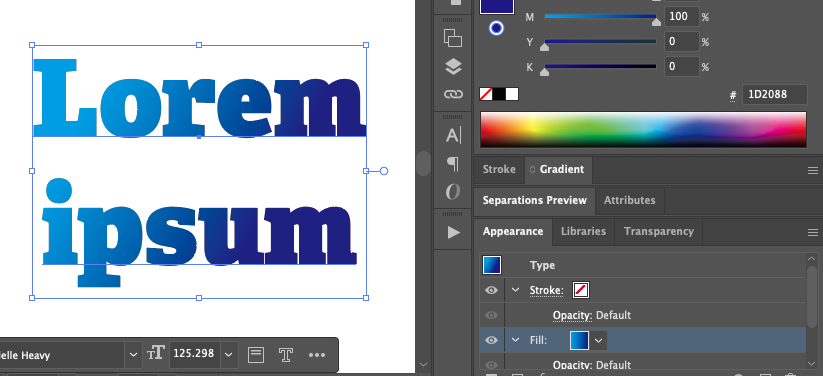Click the K black slider handle
The image size is (823, 376).
[545, 71]
